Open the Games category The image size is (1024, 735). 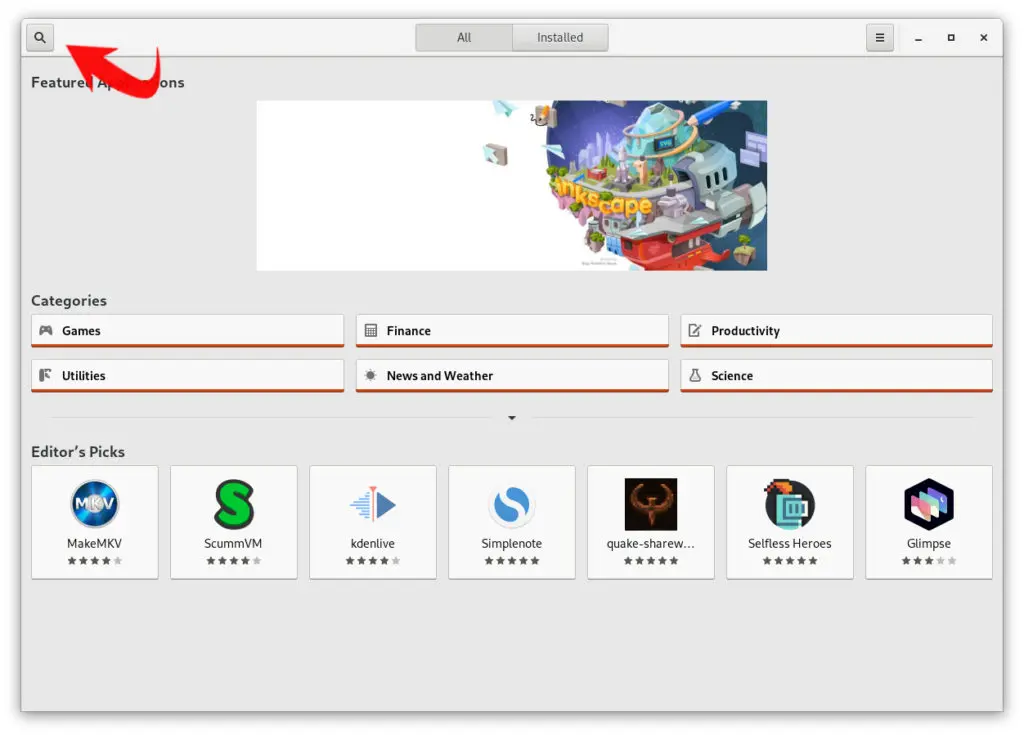click(x=187, y=331)
